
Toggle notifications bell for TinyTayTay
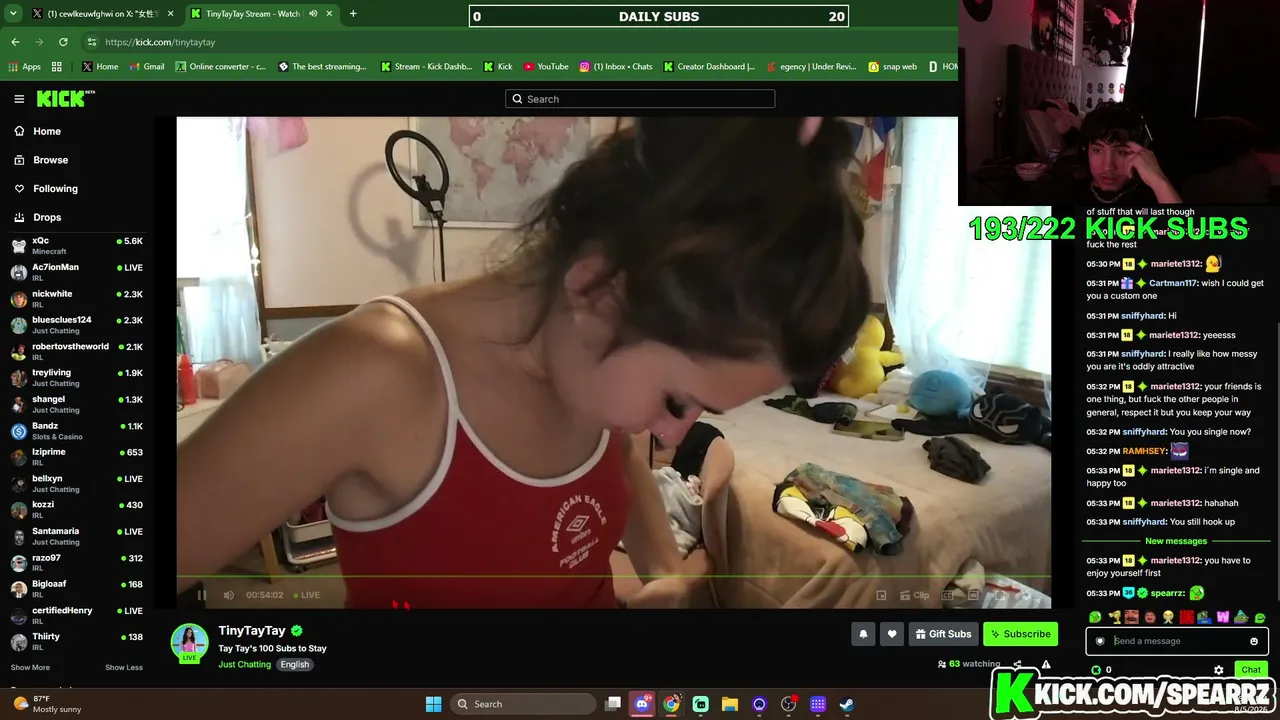pyautogui.click(x=863, y=634)
